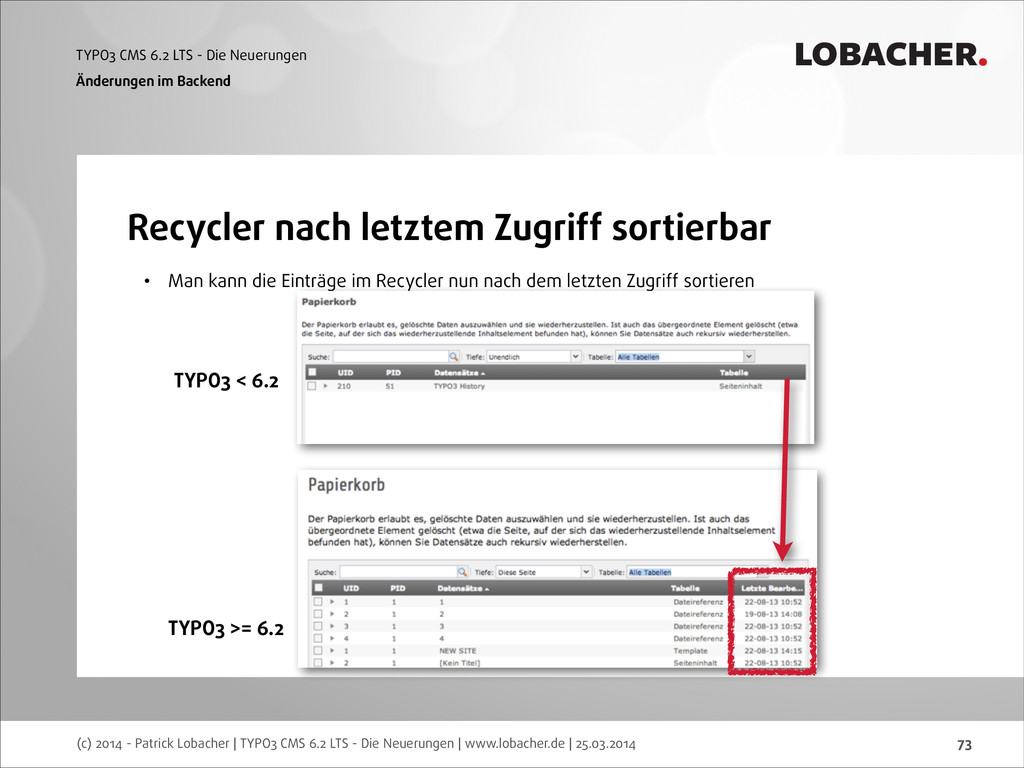Sort by the Letzte Bearbe... column header
The width and height of the screenshot is (1024, 768).
point(771,588)
